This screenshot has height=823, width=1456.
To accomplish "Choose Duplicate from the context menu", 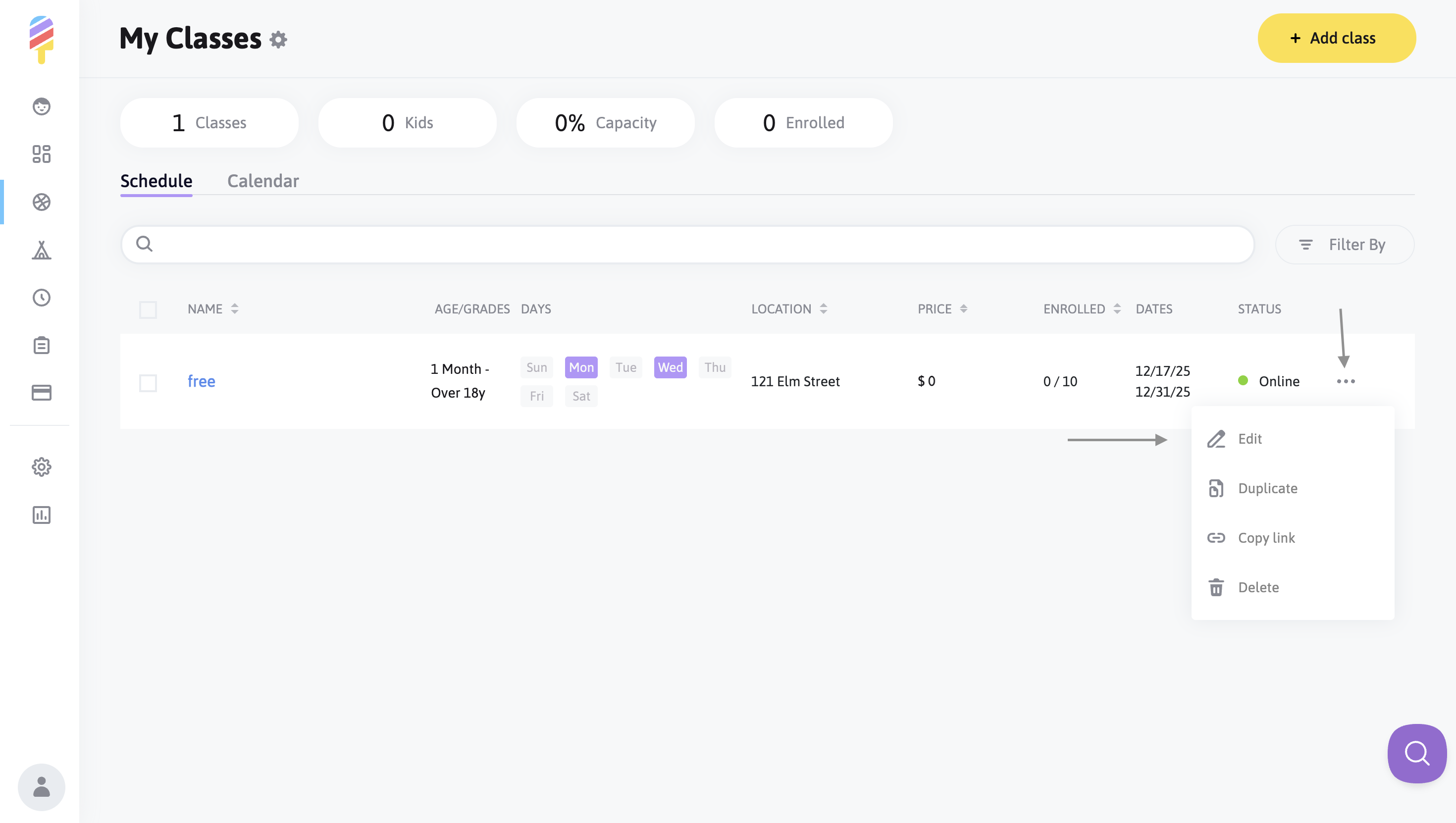I will click(1267, 488).
